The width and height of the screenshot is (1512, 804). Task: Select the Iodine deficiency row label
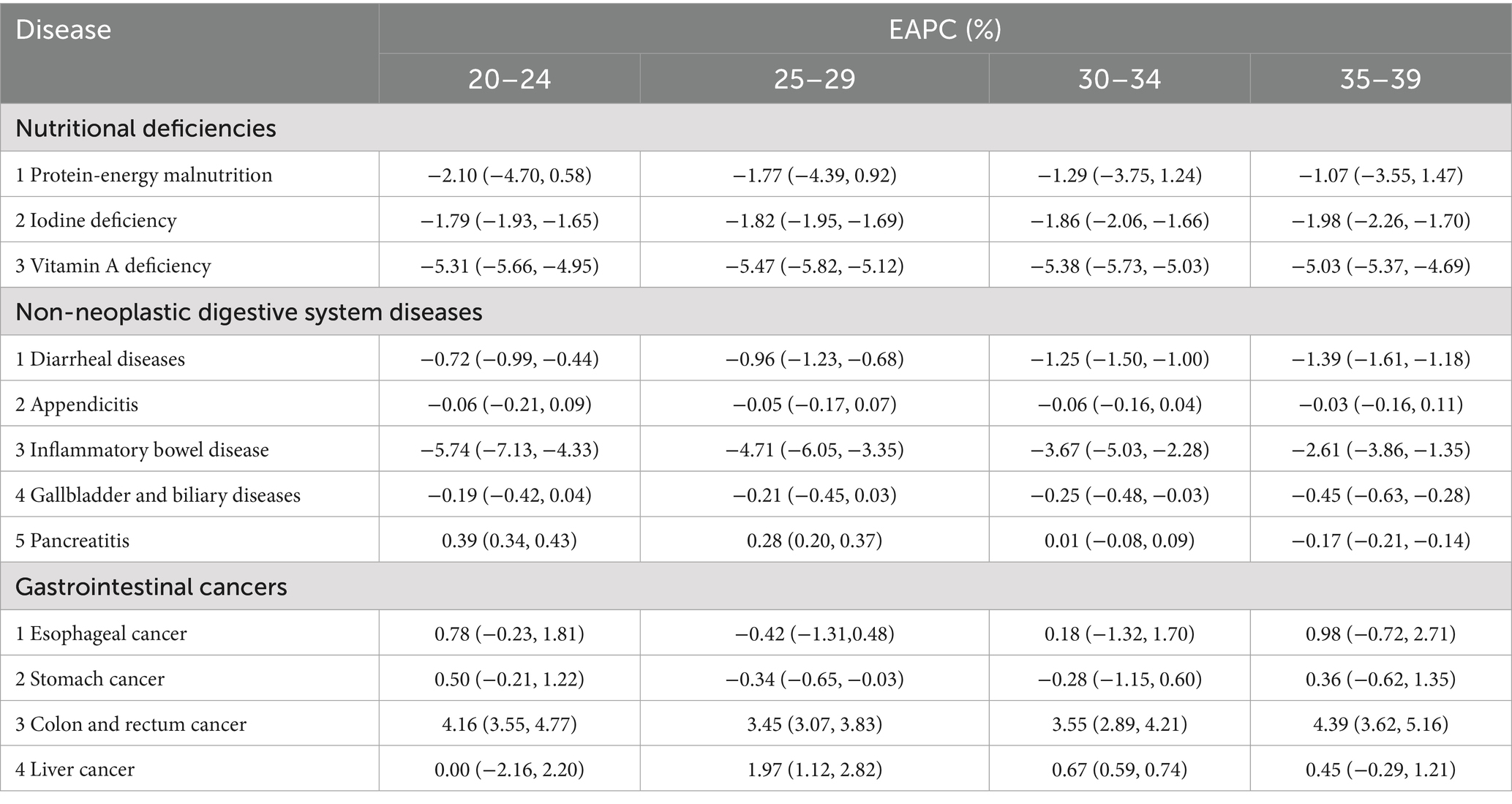(96, 220)
